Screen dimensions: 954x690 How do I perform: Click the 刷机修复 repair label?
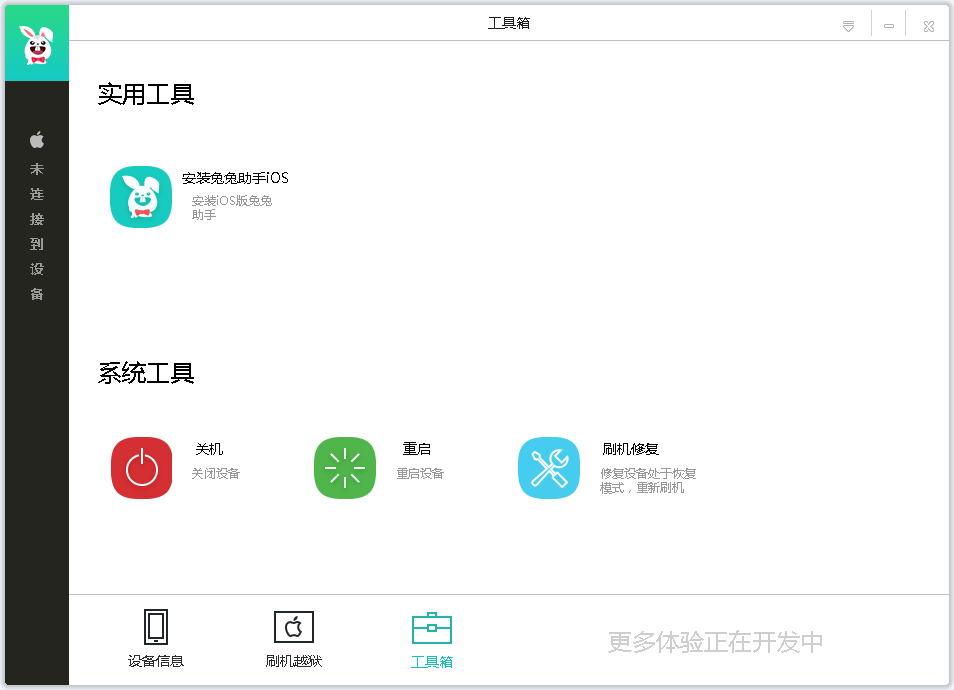point(629,448)
